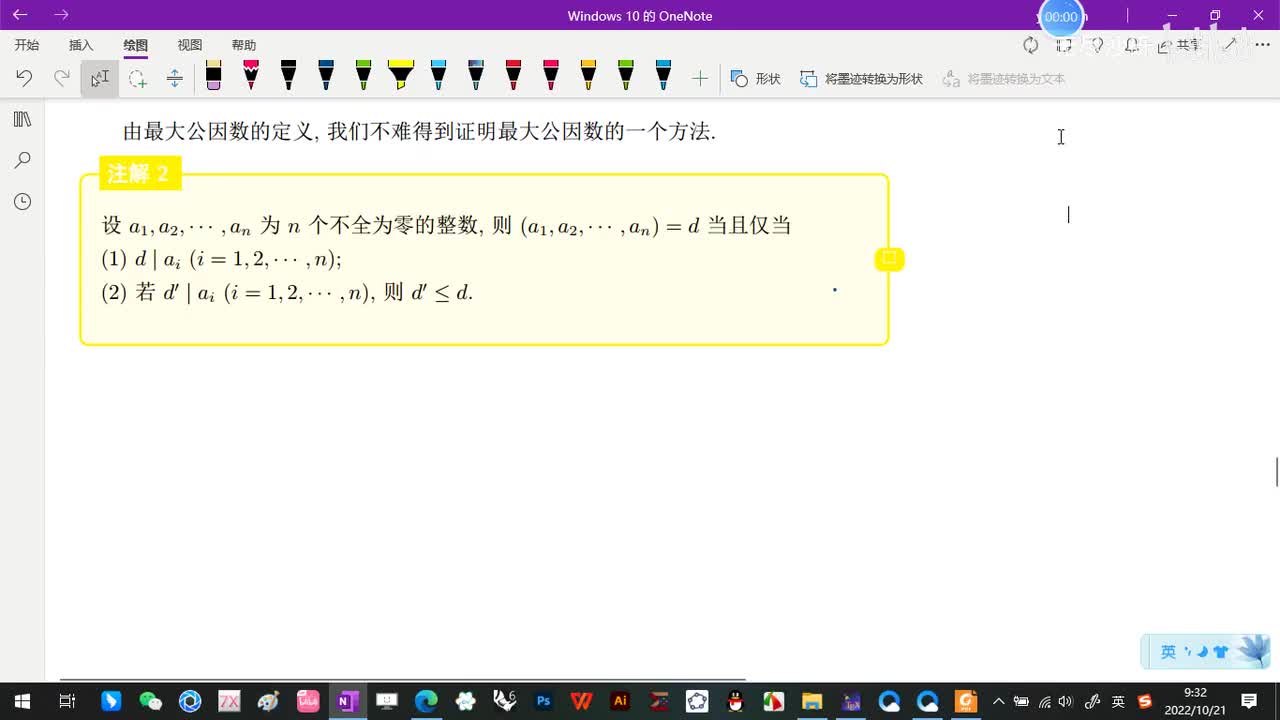
Task: Pick the red pen beside the pink pen
Action: [x=513, y=75]
